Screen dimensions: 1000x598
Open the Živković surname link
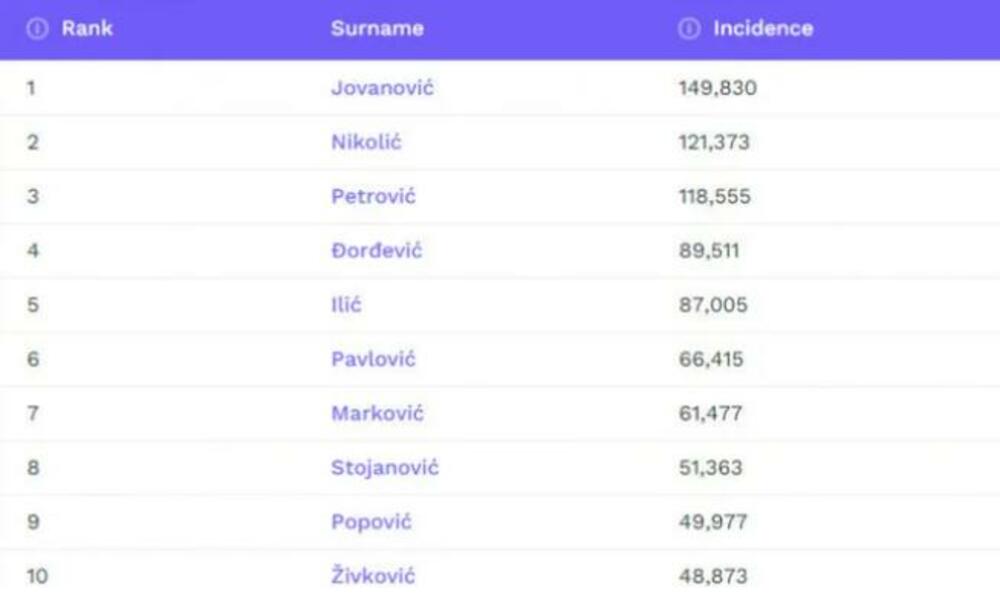pyautogui.click(x=373, y=576)
